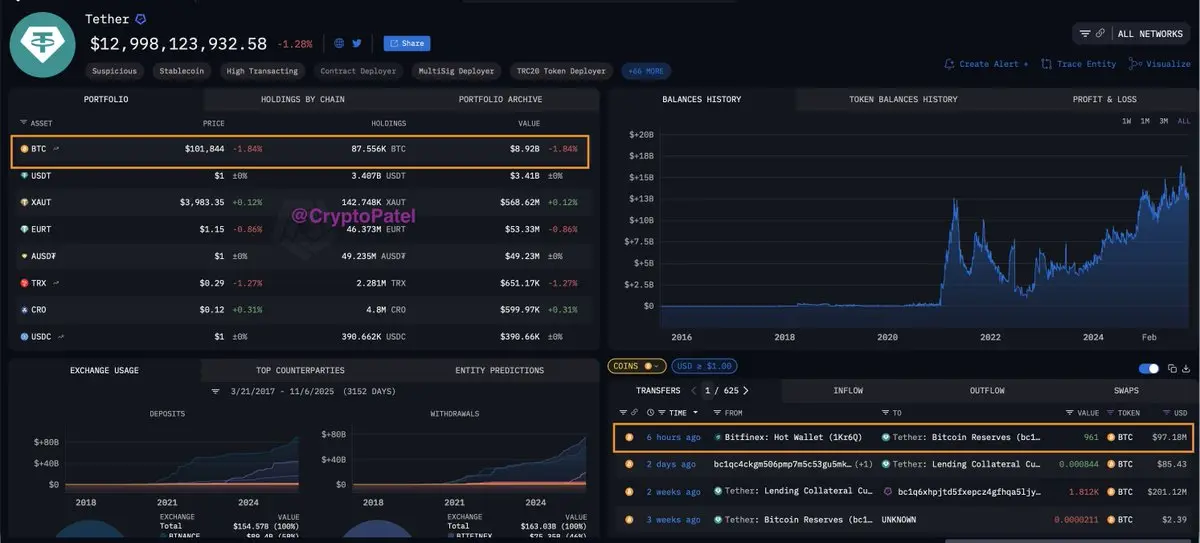Set chart range to 3M
1200x543 pixels.
[x=1164, y=121]
